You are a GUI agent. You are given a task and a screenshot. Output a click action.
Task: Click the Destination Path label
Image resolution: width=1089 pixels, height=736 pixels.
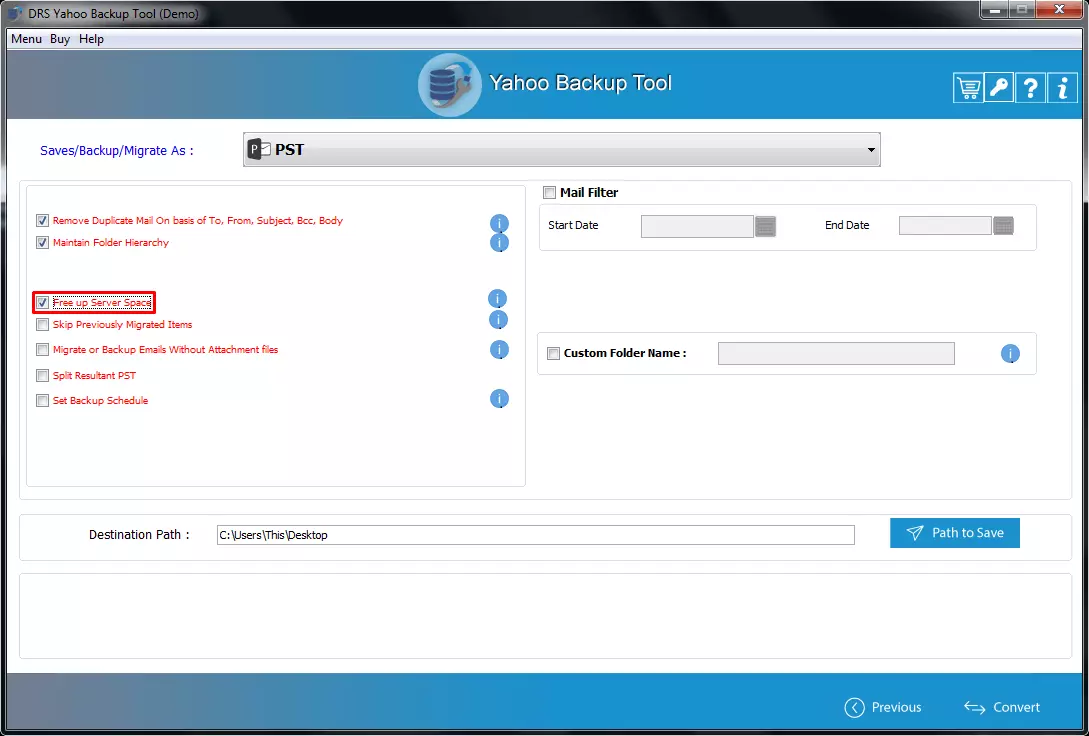pyautogui.click(x=139, y=535)
